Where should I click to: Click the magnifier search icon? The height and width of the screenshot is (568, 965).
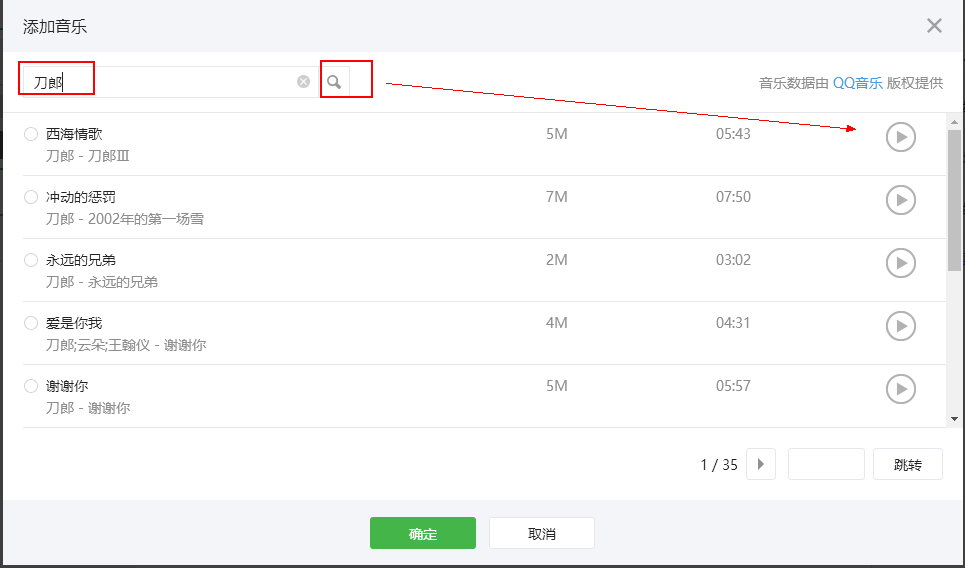[x=334, y=82]
